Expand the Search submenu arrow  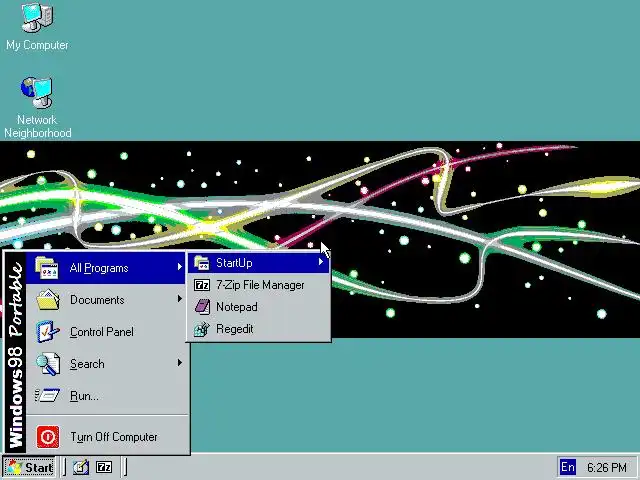tap(180, 363)
